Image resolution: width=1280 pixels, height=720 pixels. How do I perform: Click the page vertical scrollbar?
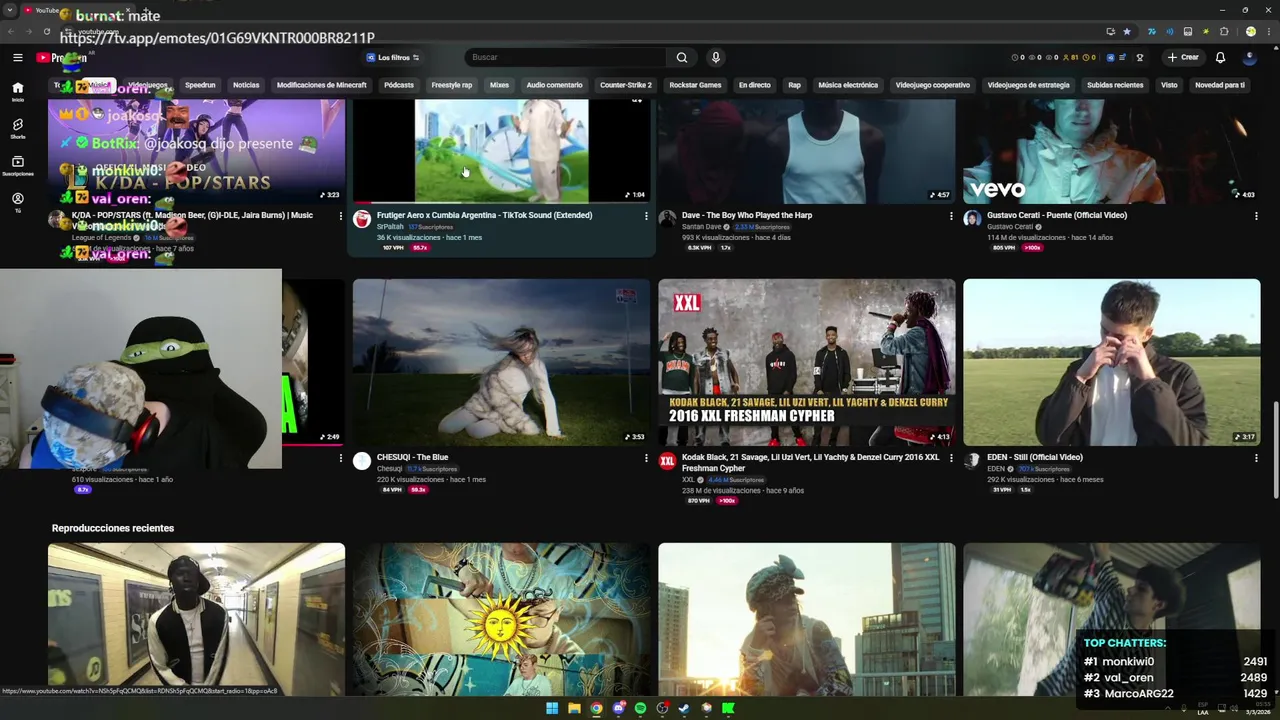pyautogui.click(x=1275, y=449)
